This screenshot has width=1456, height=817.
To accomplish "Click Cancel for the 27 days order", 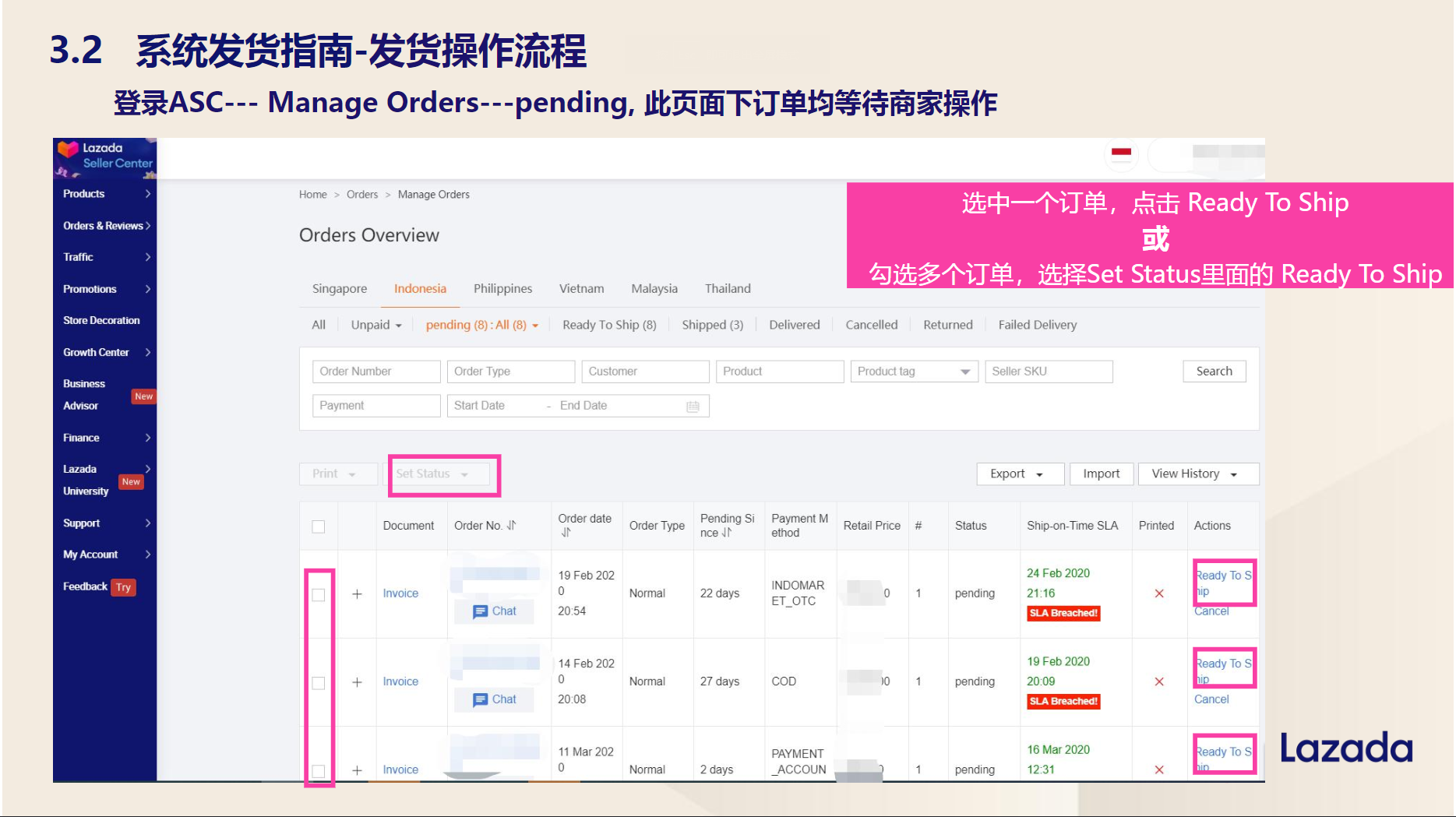I will coord(1211,699).
